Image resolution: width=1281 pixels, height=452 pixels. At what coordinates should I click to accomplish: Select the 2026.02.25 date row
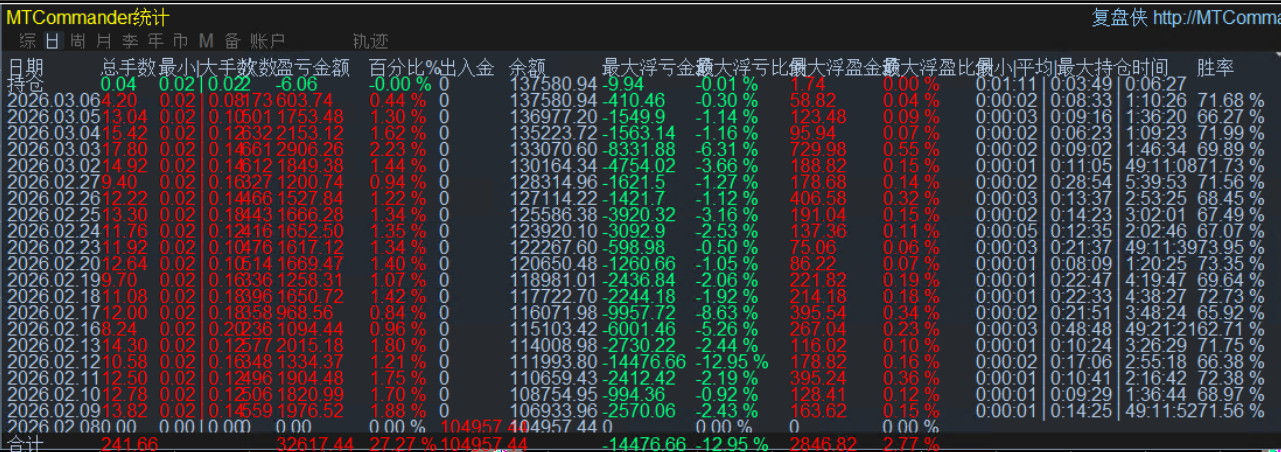point(54,213)
